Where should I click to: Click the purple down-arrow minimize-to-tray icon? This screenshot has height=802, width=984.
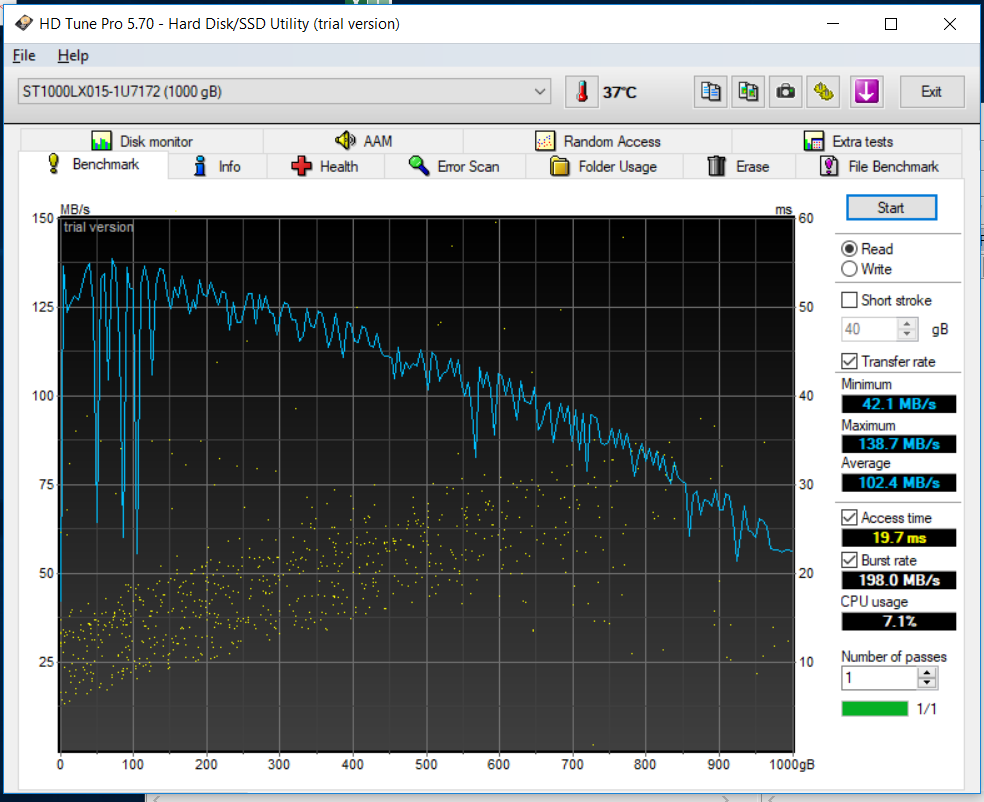point(866,91)
